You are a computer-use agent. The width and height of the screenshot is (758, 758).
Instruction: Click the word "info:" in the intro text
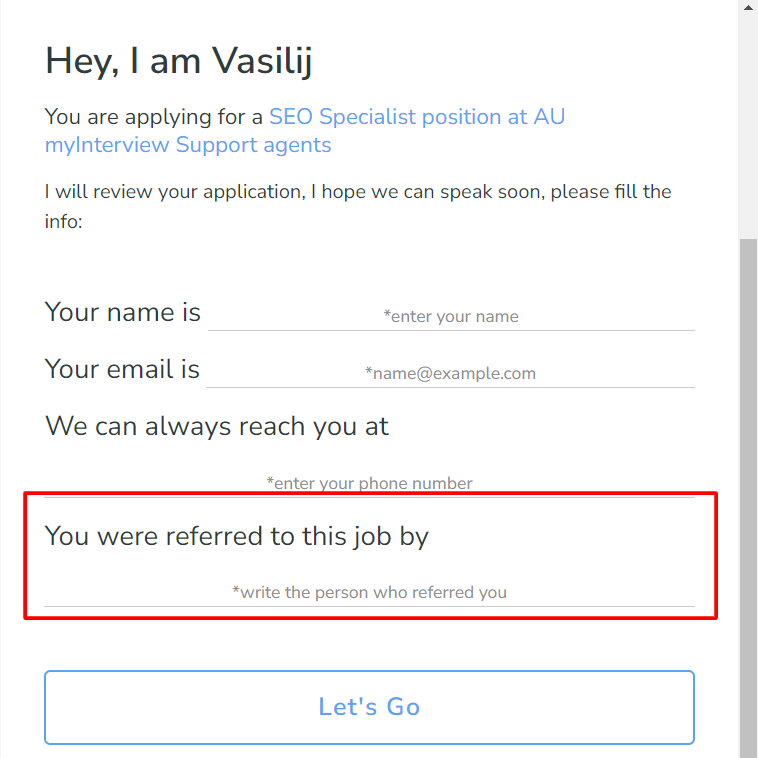point(64,220)
